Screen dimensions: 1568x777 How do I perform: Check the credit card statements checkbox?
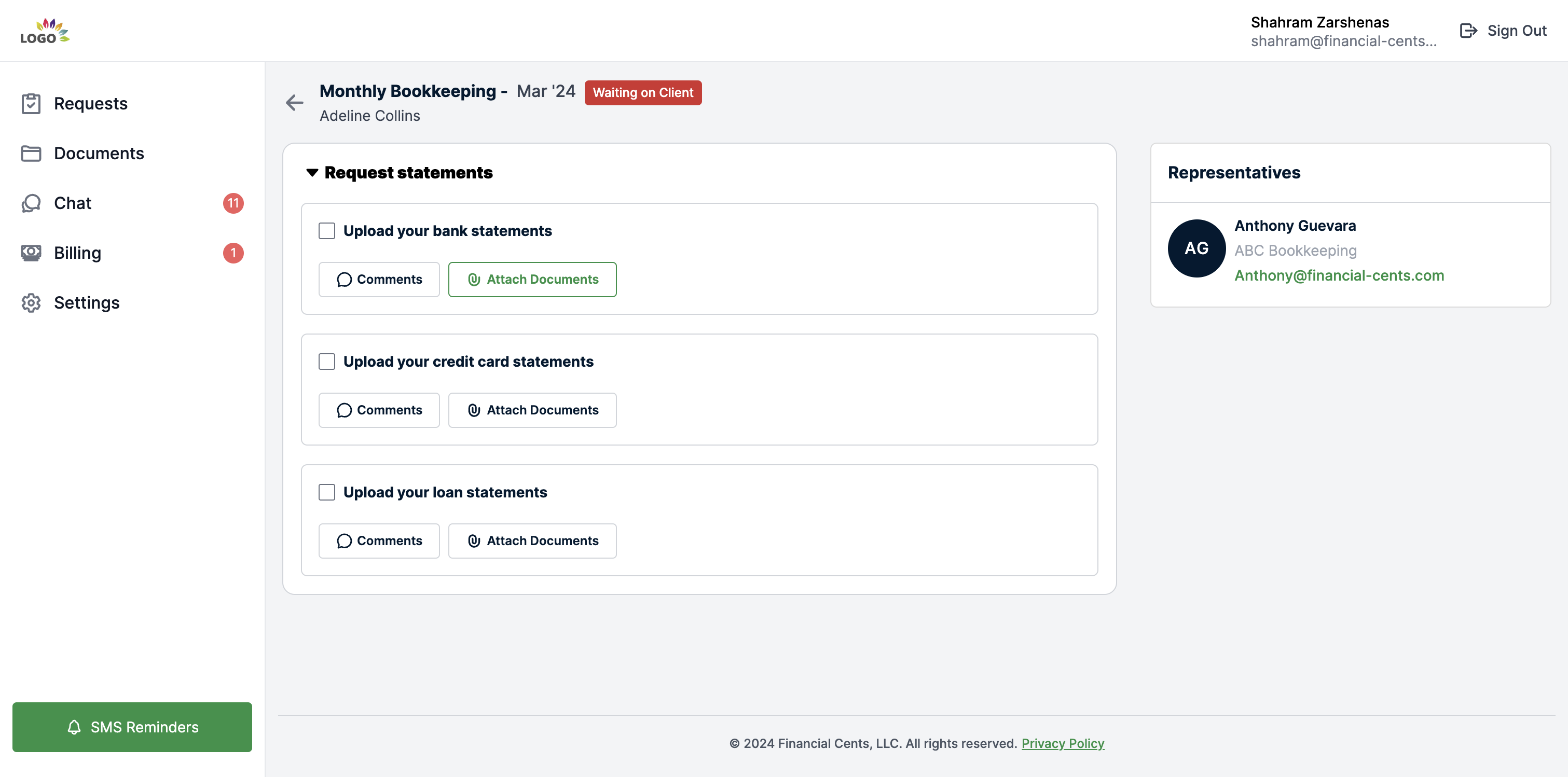pyautogui.click(x=327, y=362)
